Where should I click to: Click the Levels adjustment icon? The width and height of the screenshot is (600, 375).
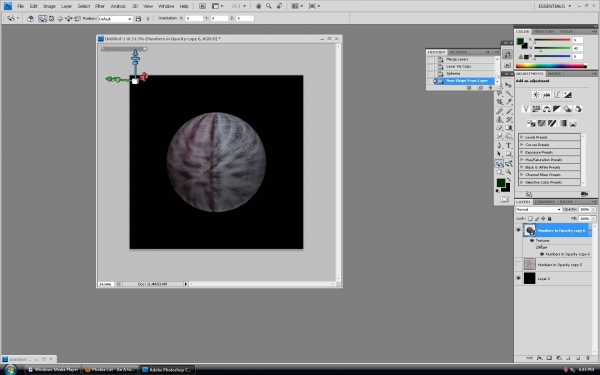(546, 95)
